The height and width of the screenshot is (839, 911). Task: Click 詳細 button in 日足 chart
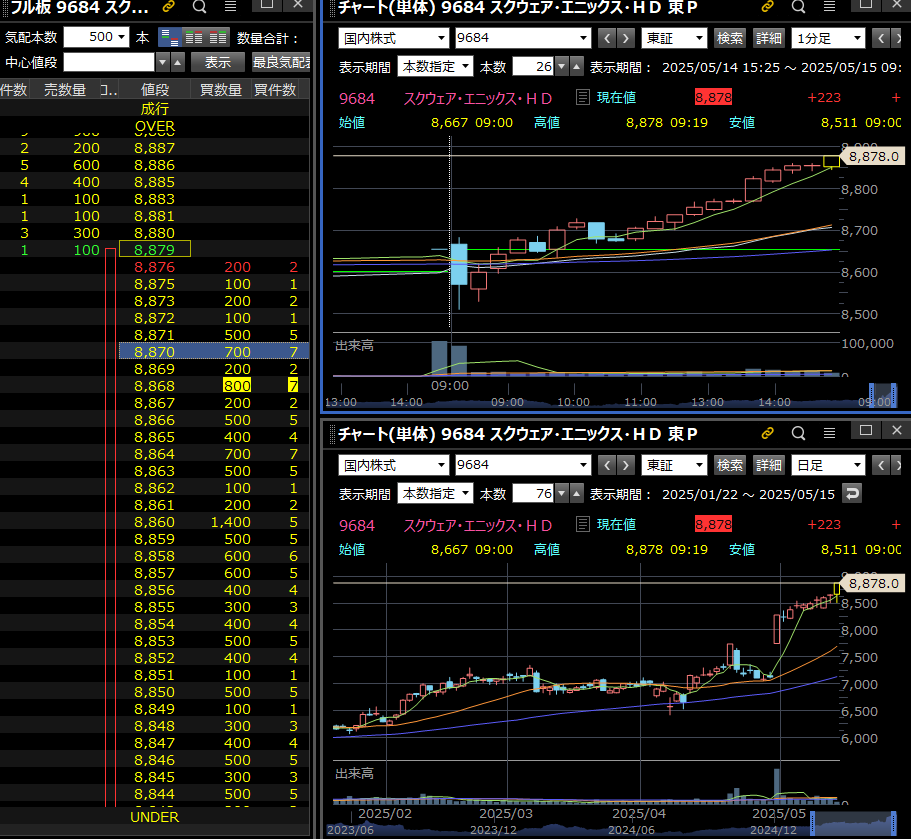click(x=769, y=465)
